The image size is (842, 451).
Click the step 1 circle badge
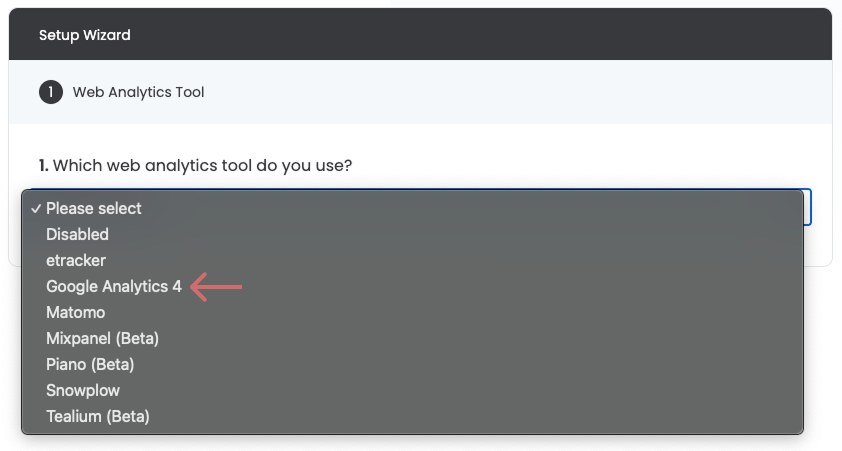[x=51, y=92]
